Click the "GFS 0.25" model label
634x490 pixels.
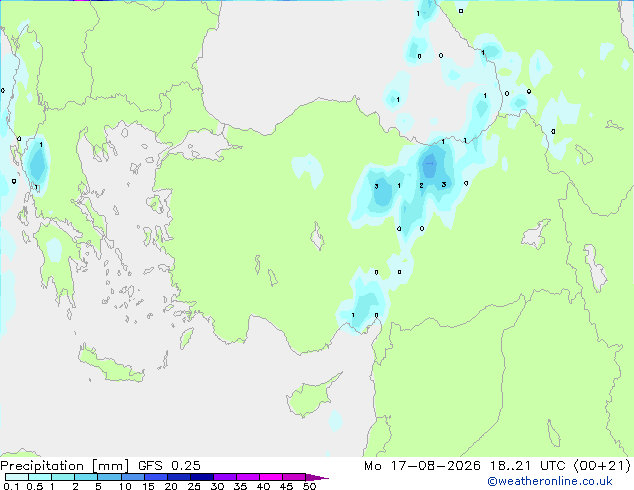point(169,466)
